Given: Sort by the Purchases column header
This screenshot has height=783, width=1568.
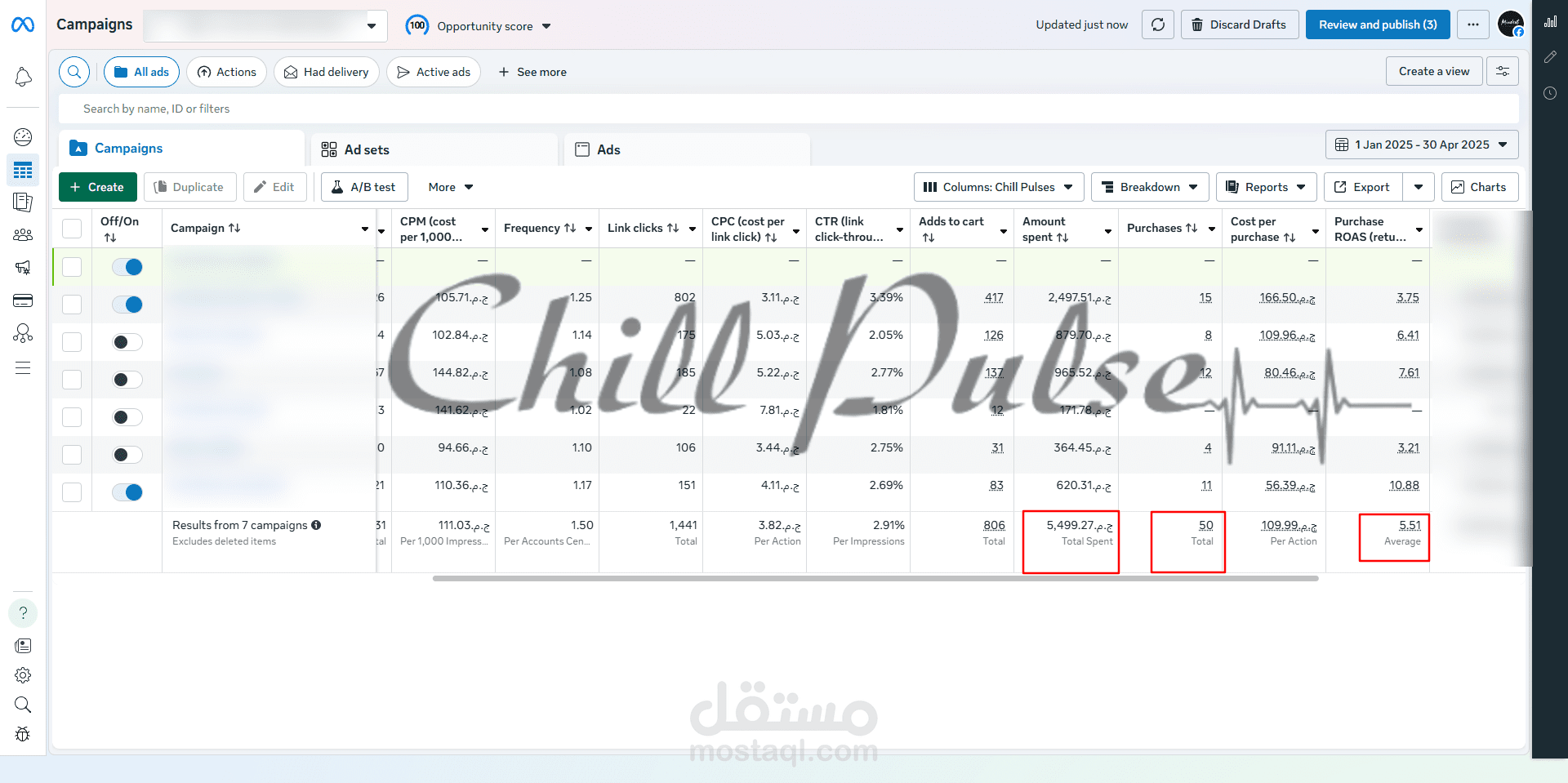Looking at the screenshot, I should 1161,228.
